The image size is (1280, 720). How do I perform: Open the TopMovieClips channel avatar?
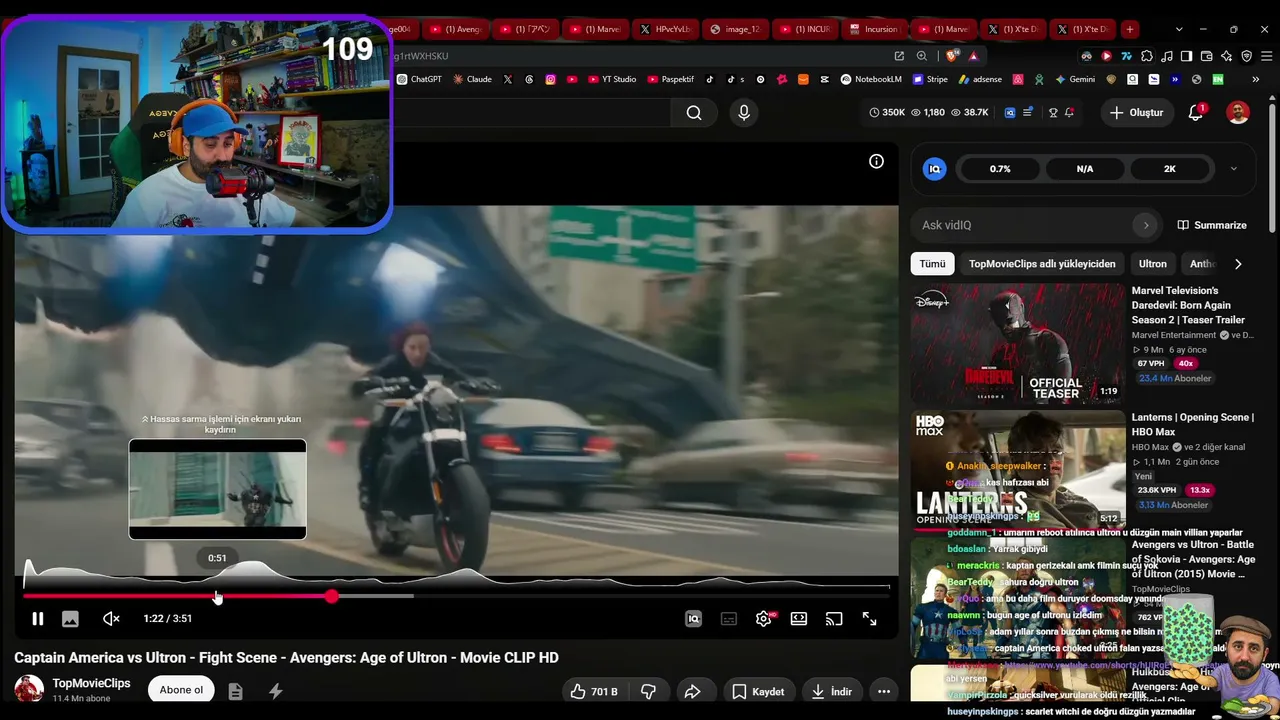[29, 690]
